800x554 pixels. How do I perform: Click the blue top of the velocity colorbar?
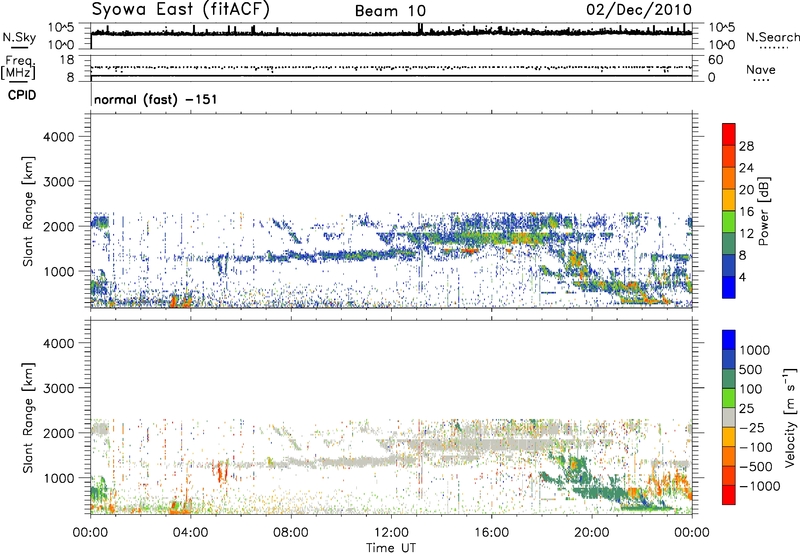[729, 340]
